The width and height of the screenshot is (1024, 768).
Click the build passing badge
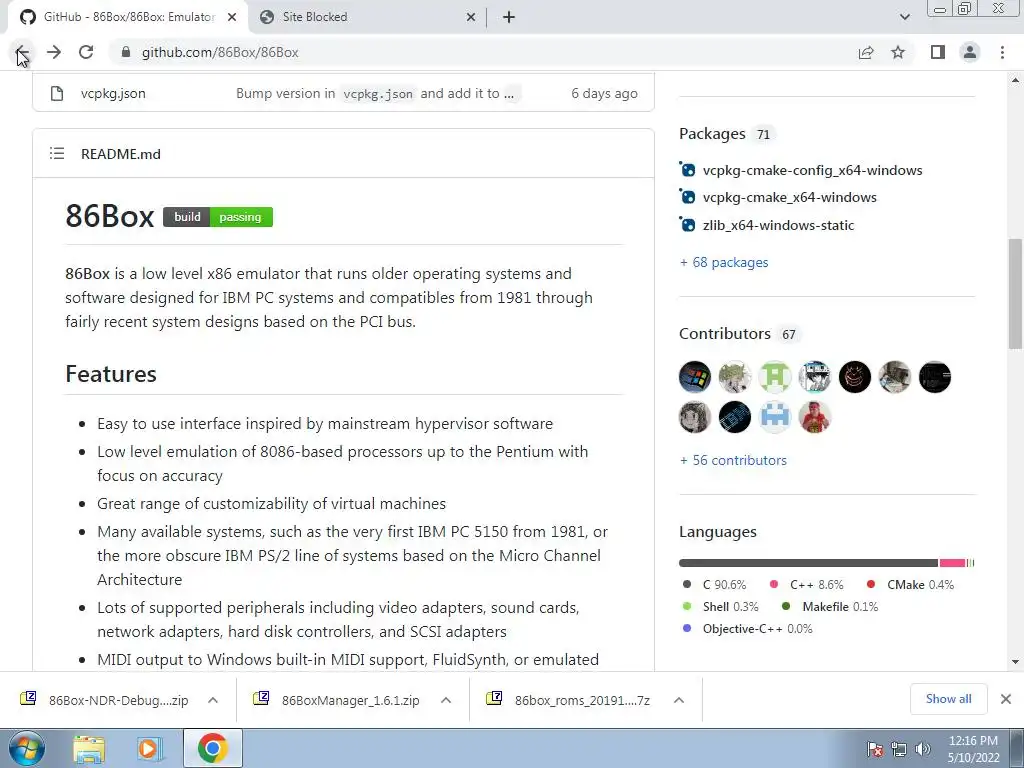(218, 217)
